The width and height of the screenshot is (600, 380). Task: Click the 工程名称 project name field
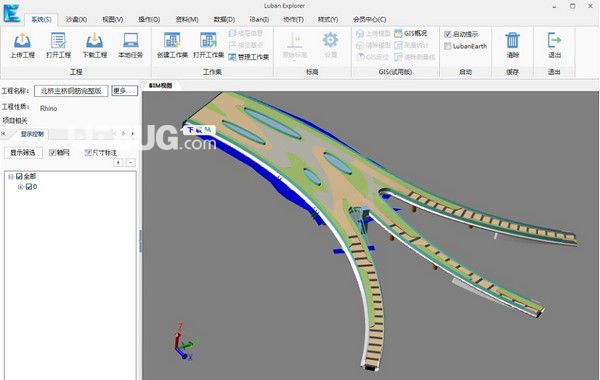pos(71,91)
